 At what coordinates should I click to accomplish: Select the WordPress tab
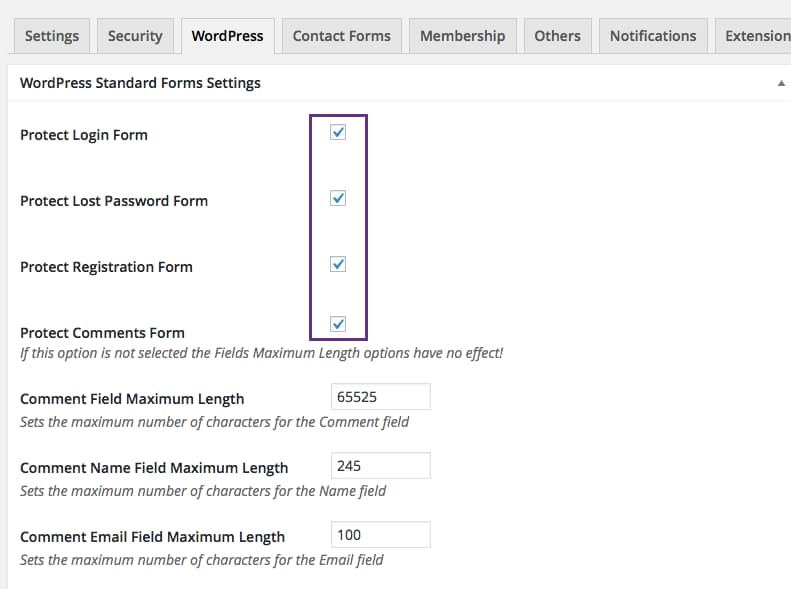227,36
